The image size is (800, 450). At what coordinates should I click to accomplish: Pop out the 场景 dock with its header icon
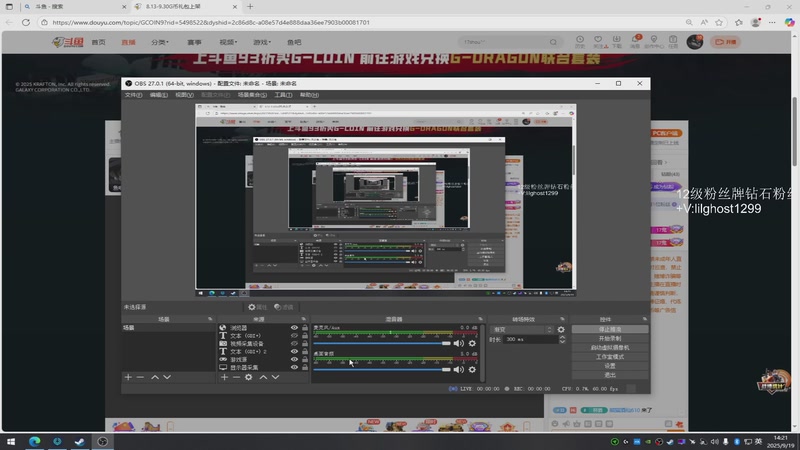pos(210,319)
